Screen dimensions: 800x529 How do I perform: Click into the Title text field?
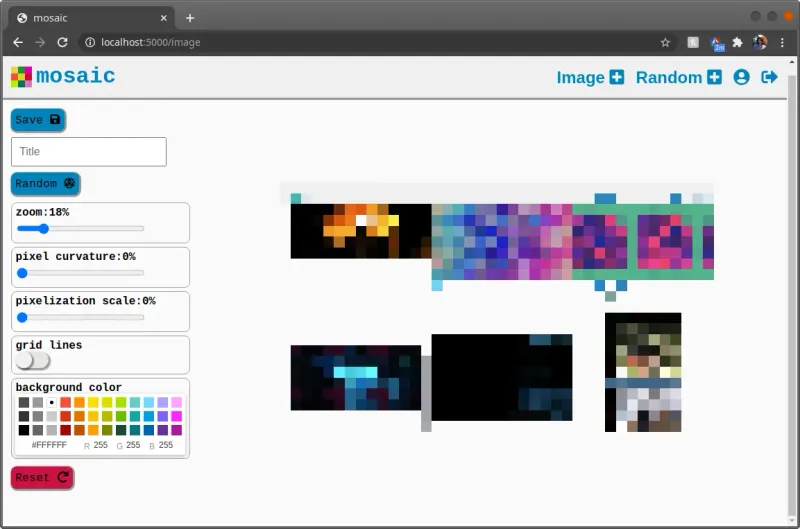click(88, 152)
